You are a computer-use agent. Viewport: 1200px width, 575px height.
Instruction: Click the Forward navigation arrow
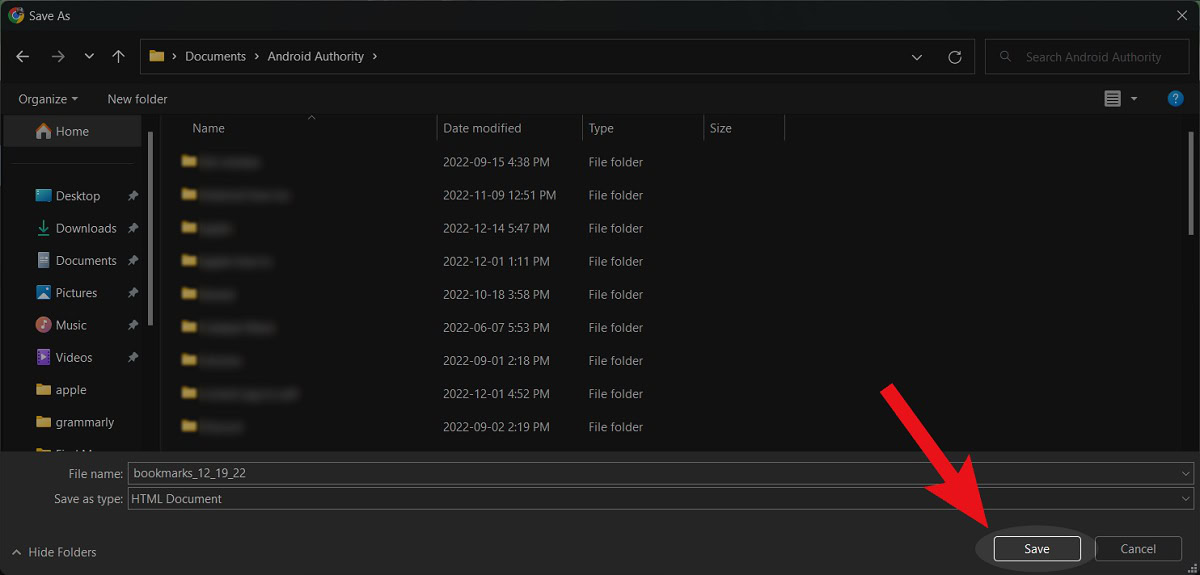click(57, 57)
